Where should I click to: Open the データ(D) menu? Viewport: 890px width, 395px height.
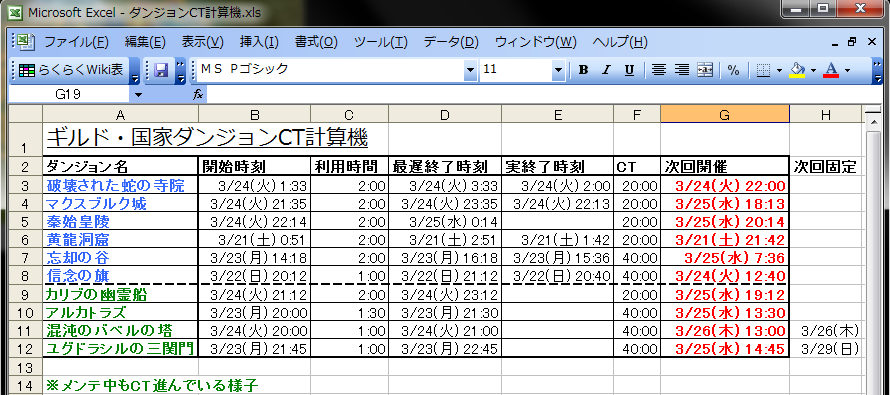(x=451, y=42)
